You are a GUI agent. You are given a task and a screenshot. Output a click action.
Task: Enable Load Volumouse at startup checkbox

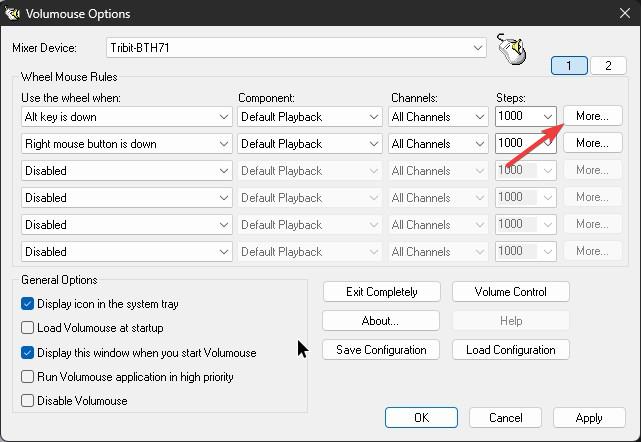[27, 328]
